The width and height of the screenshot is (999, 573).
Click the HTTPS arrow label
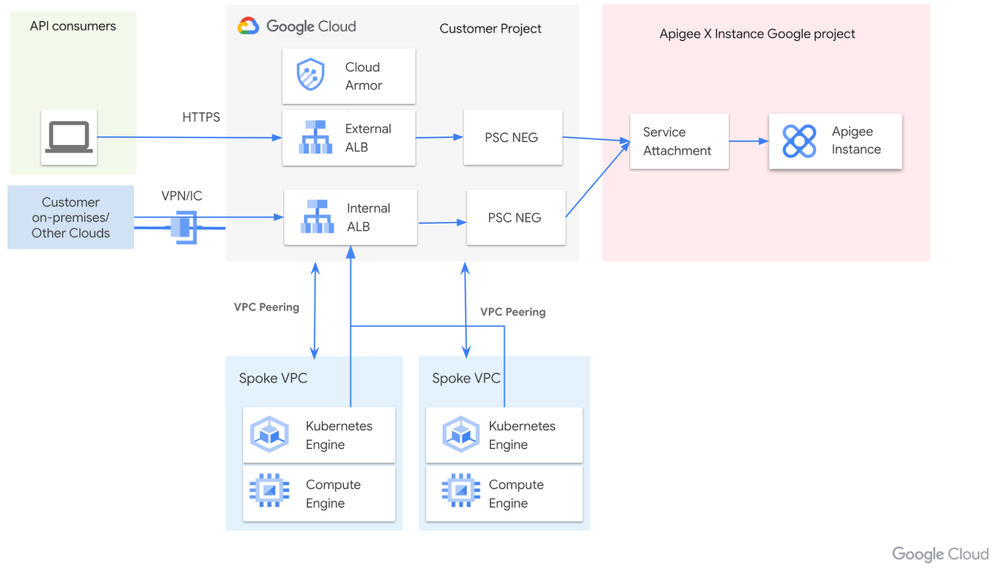[201, 117]
